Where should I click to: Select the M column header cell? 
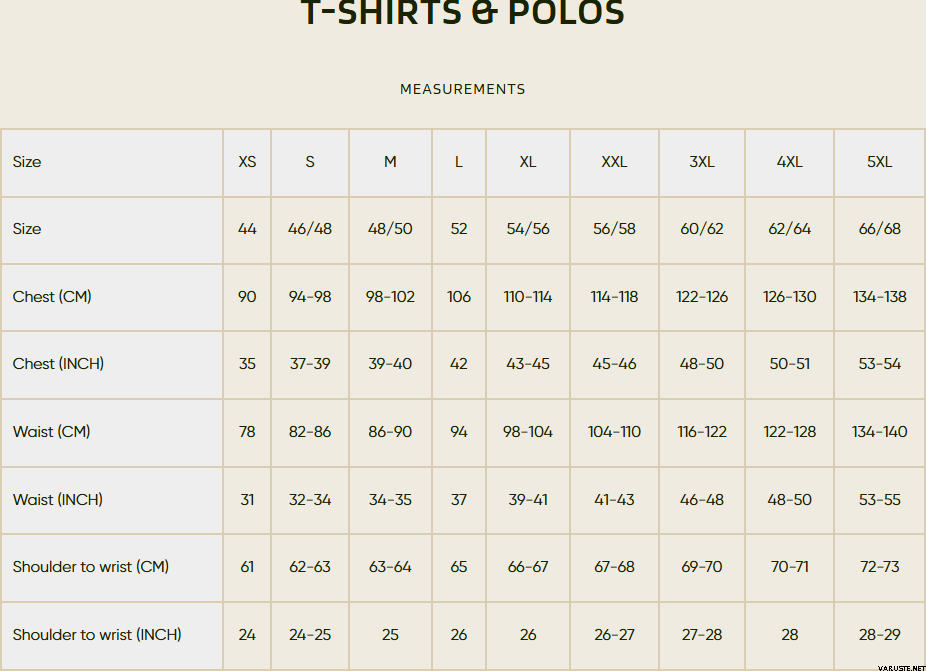pos(390,162)
